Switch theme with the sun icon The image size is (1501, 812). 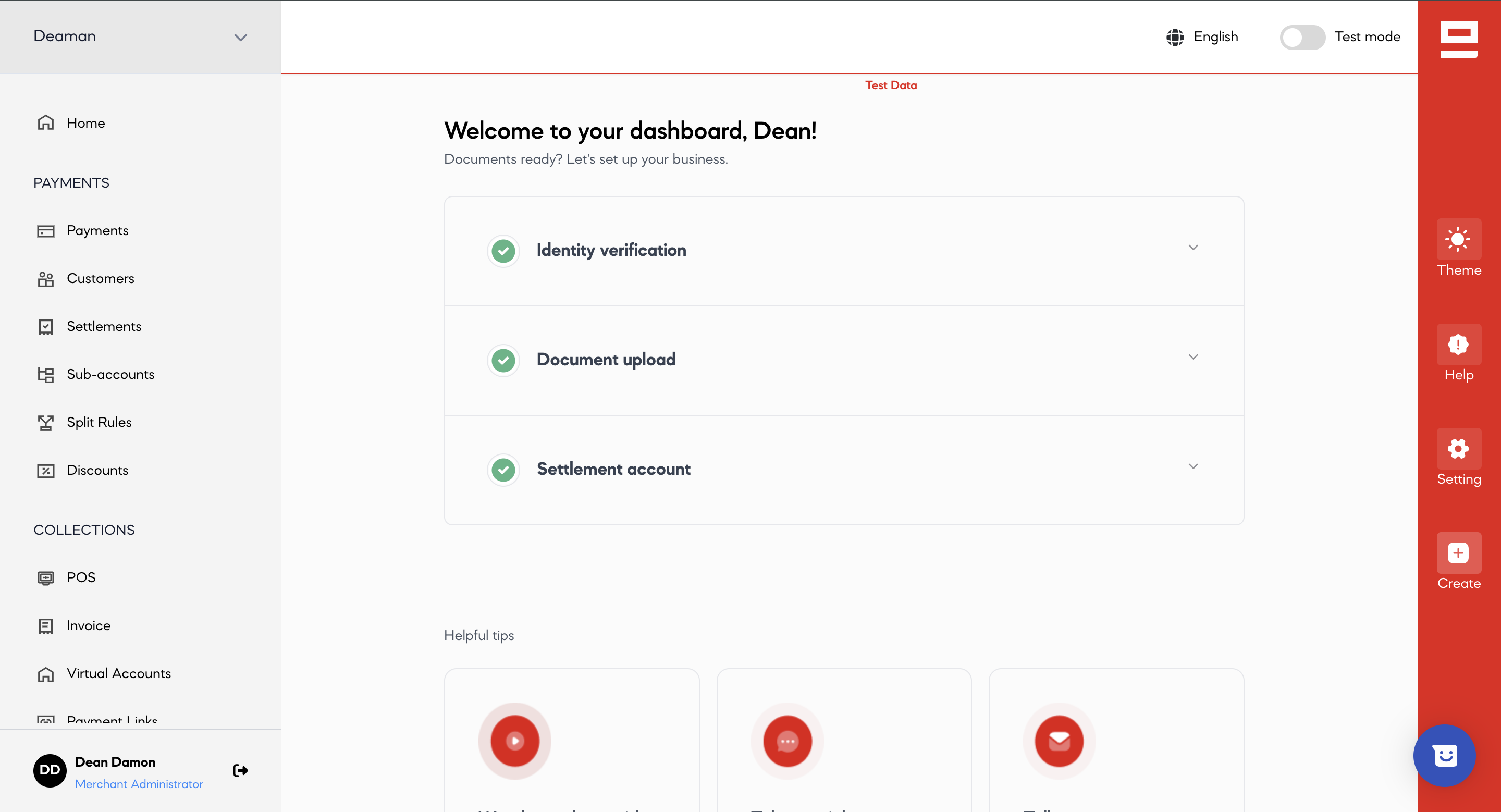1458,239
